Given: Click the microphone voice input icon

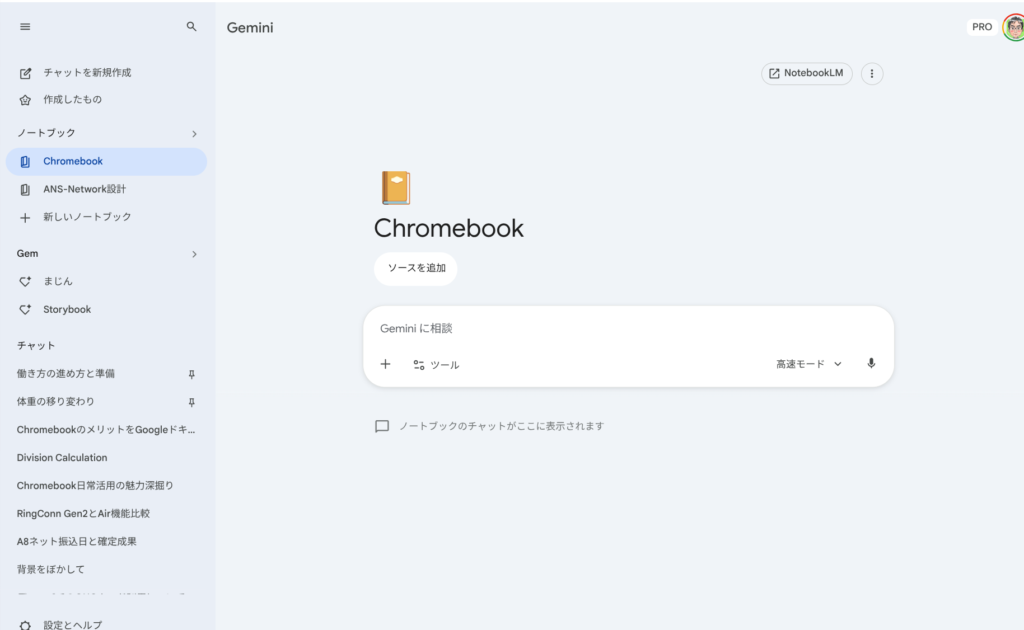Looking at the screenshot, I should (871, 364).
